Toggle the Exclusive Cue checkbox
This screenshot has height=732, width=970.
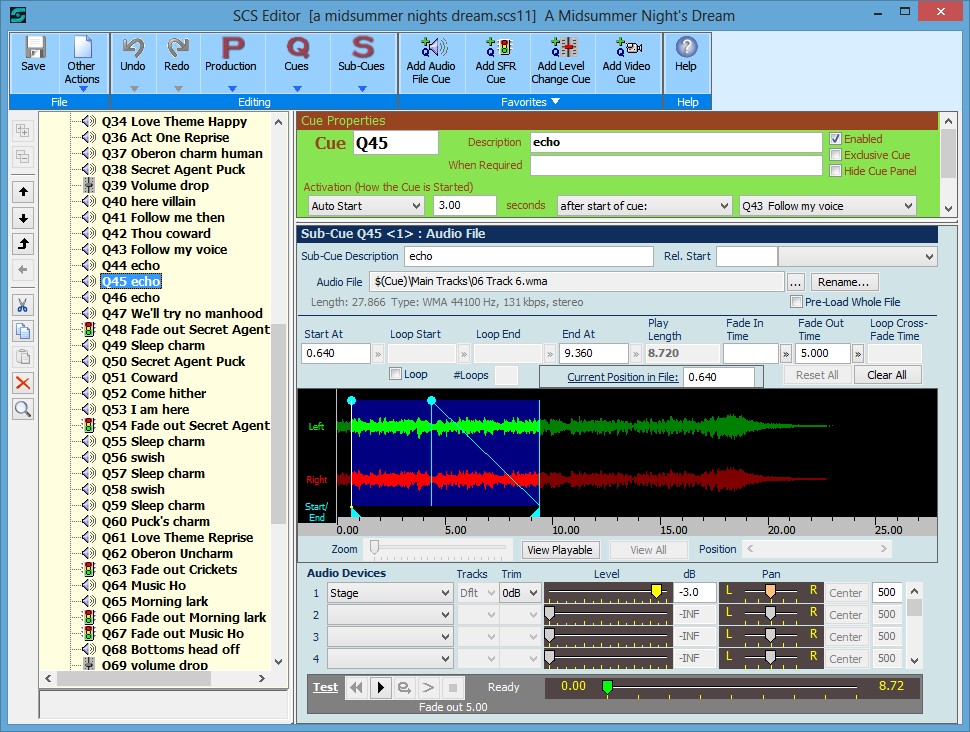(836, 155)
